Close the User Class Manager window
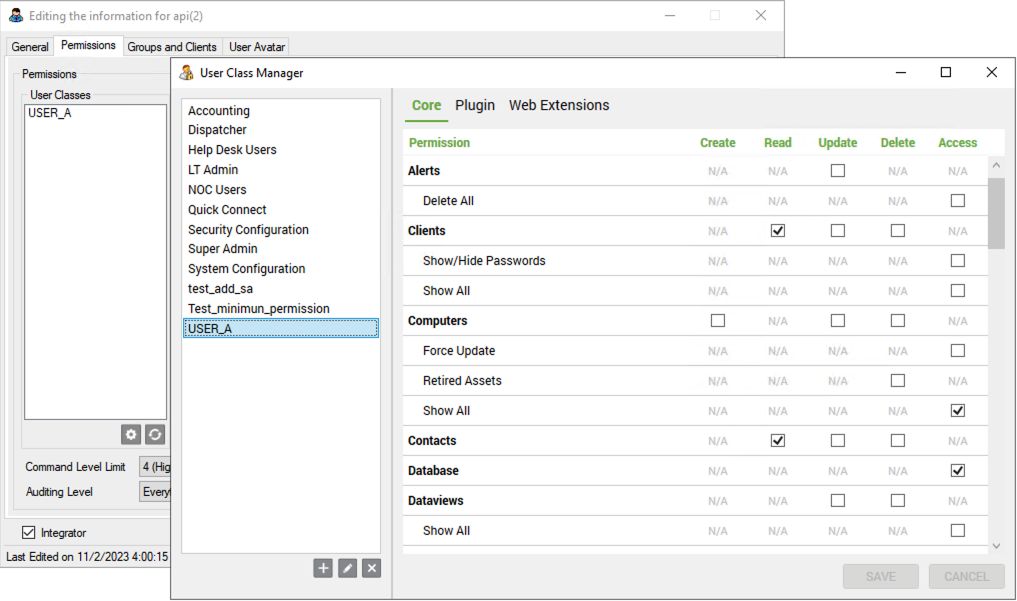 click(x=991, y=73)
